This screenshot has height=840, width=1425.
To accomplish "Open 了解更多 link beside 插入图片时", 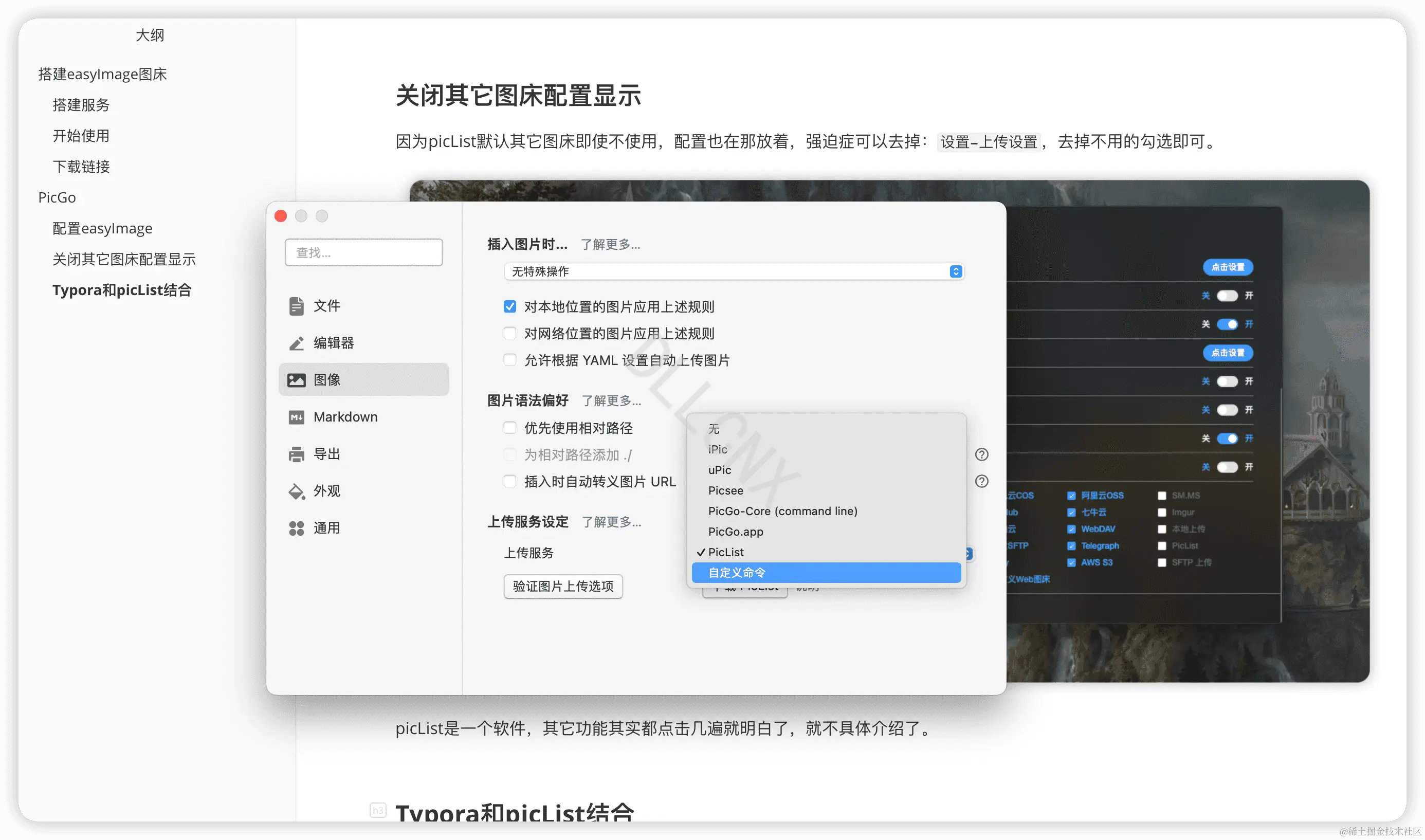I will [x=610, y=245].
